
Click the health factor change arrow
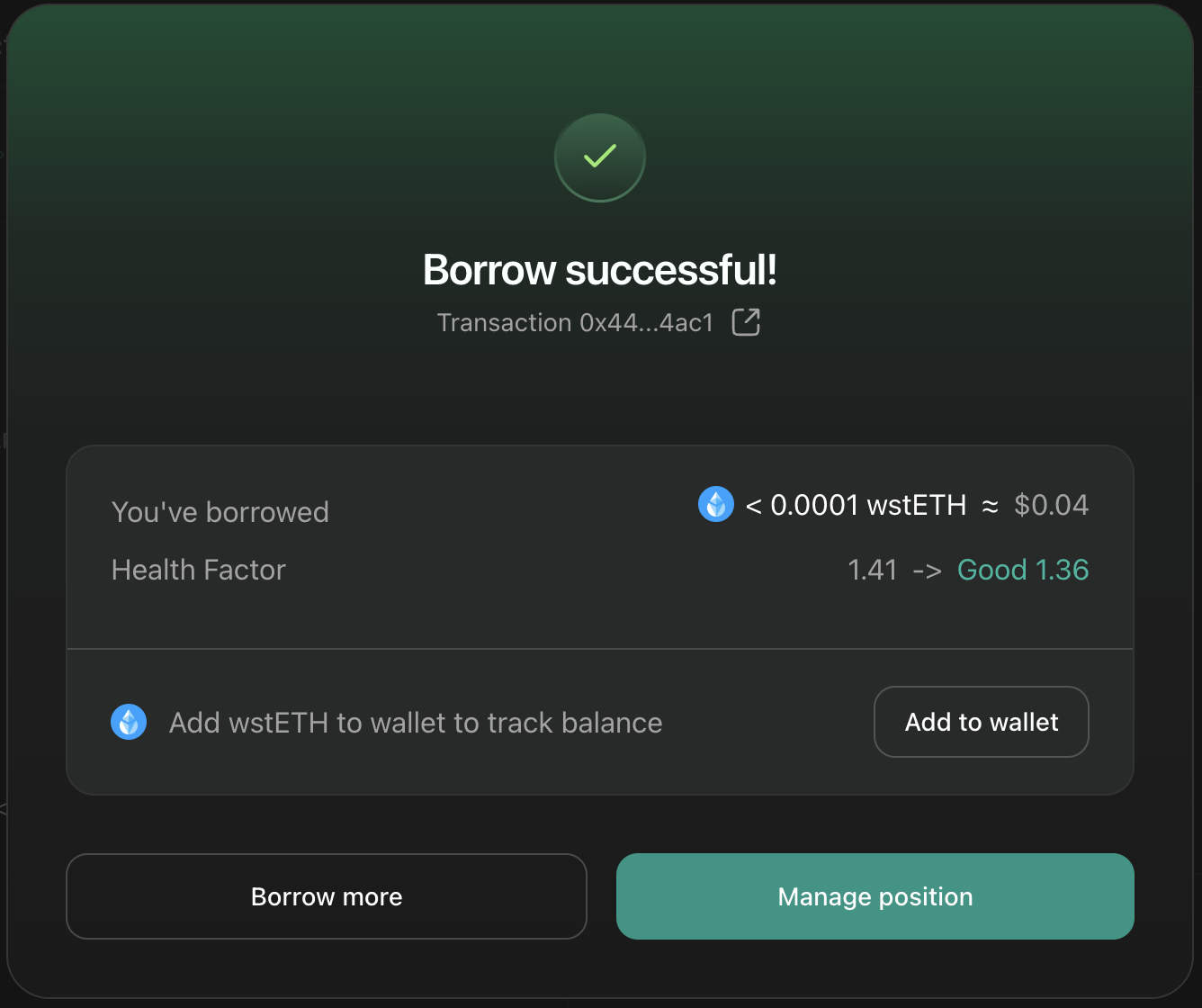click(927, 570)
